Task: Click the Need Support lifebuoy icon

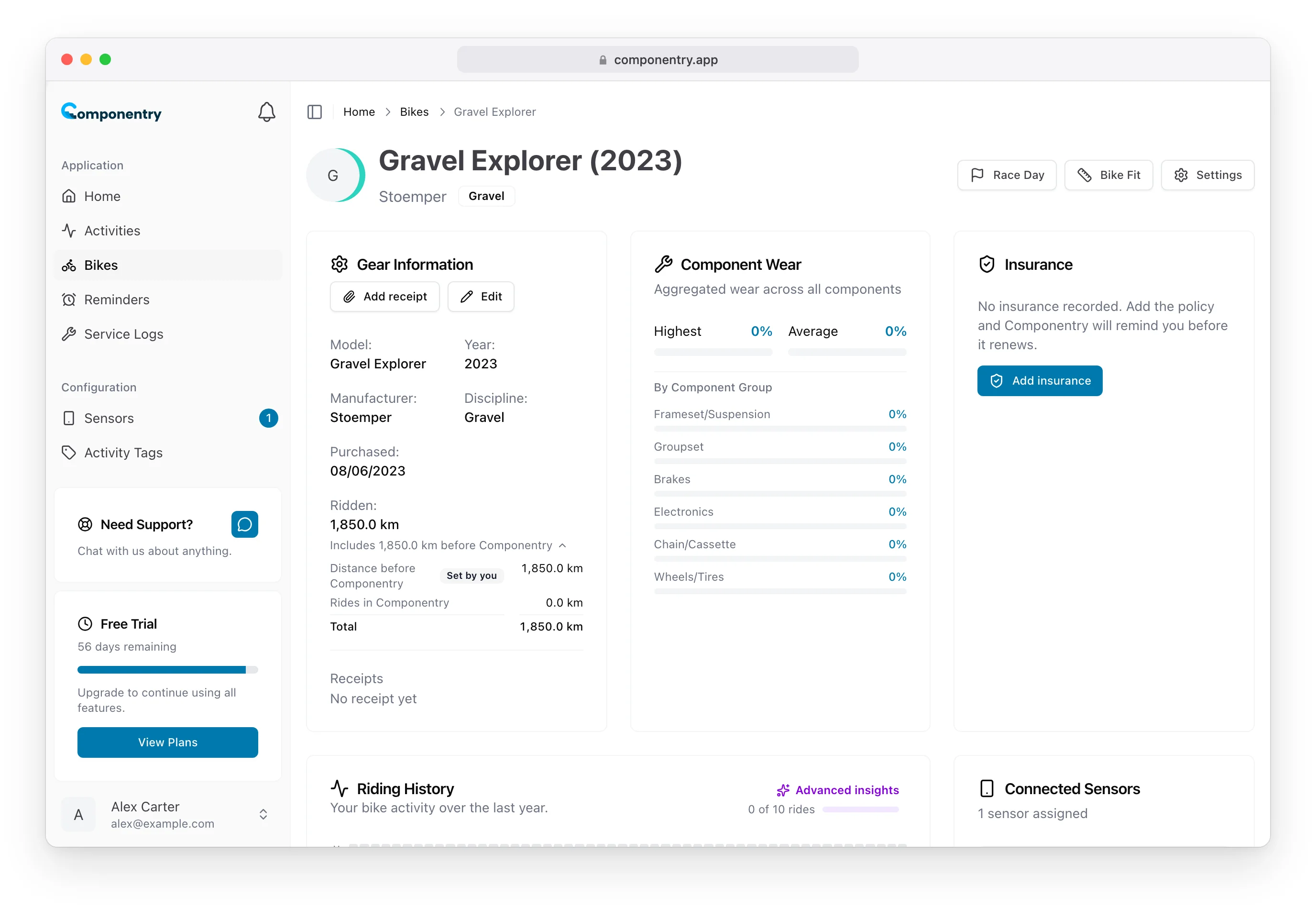Action: pos(85,524)
